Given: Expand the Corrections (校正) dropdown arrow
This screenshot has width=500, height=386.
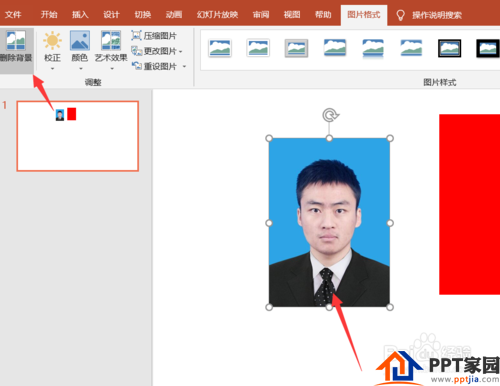Looking at the screenshot, I should (52, 69).
